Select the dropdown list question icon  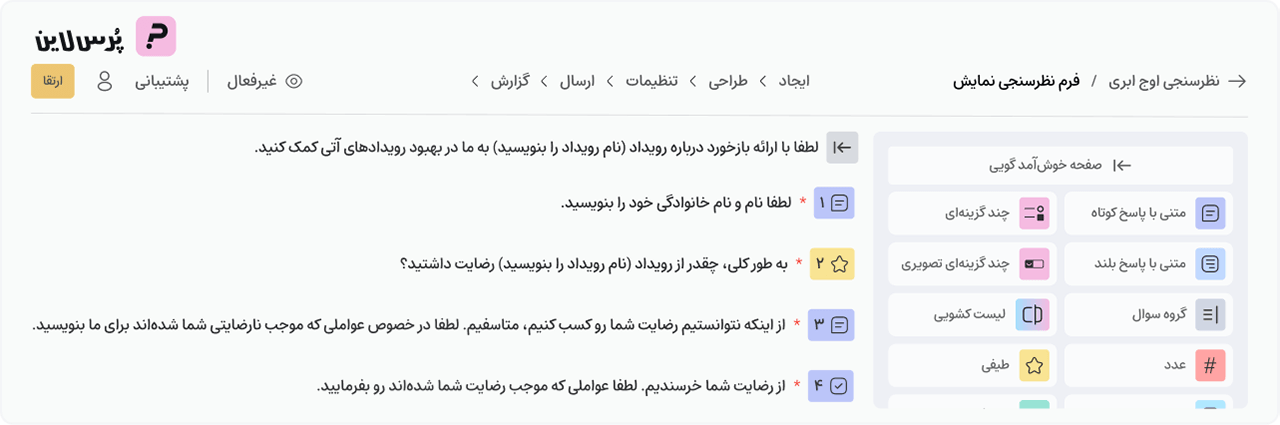pos(1034,314)
